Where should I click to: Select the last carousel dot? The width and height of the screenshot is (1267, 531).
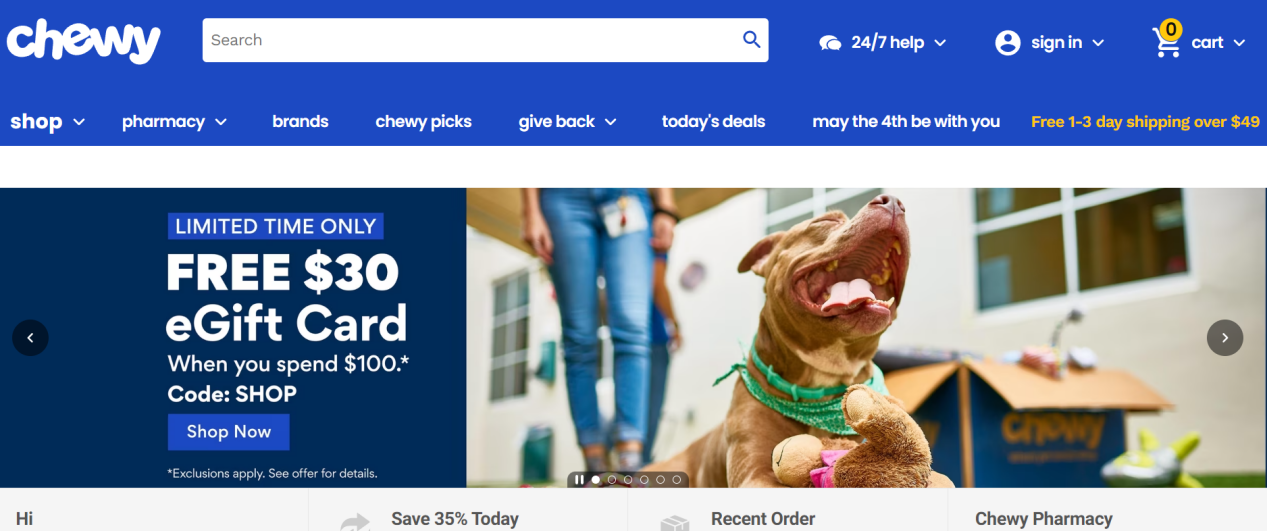pyautogui.click(x=677, y=480)
